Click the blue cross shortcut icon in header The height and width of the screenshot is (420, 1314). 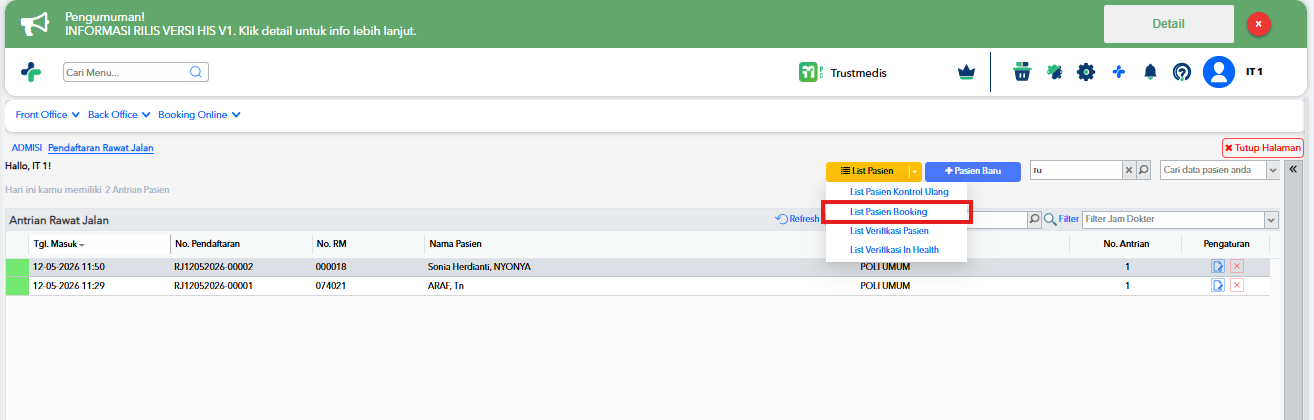click(1119, 72)
